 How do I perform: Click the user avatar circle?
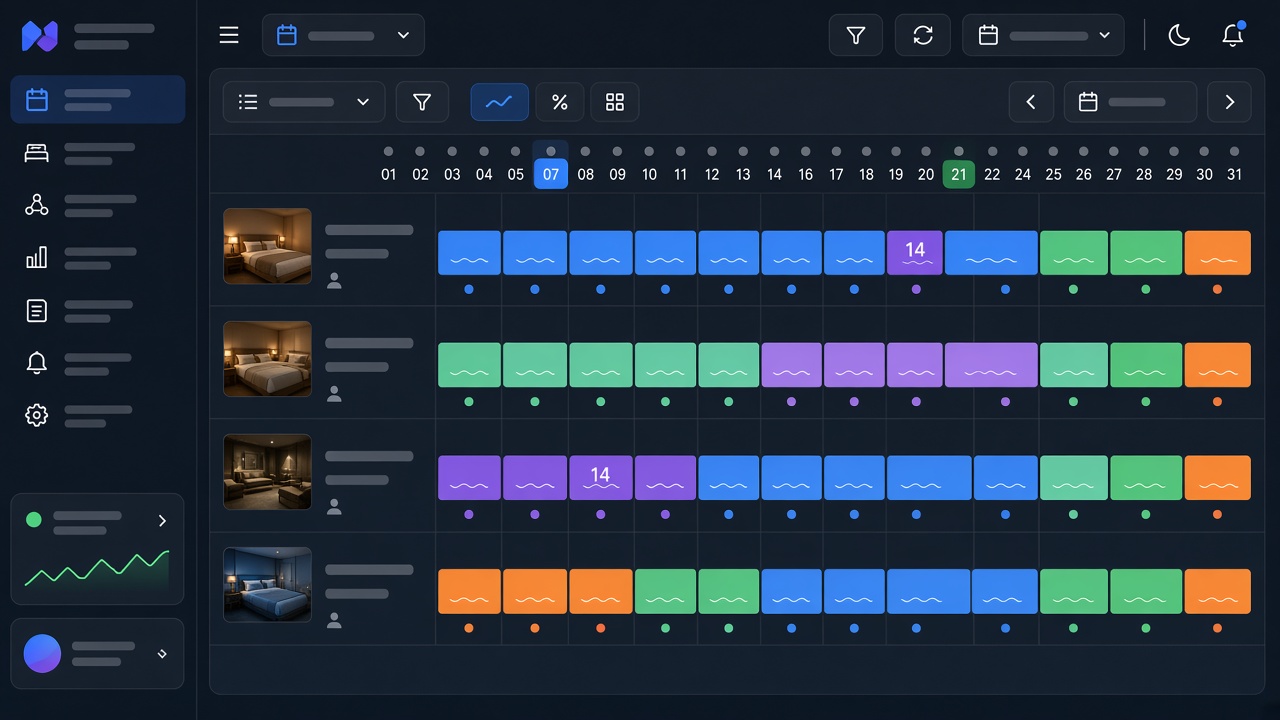(42, 654)
